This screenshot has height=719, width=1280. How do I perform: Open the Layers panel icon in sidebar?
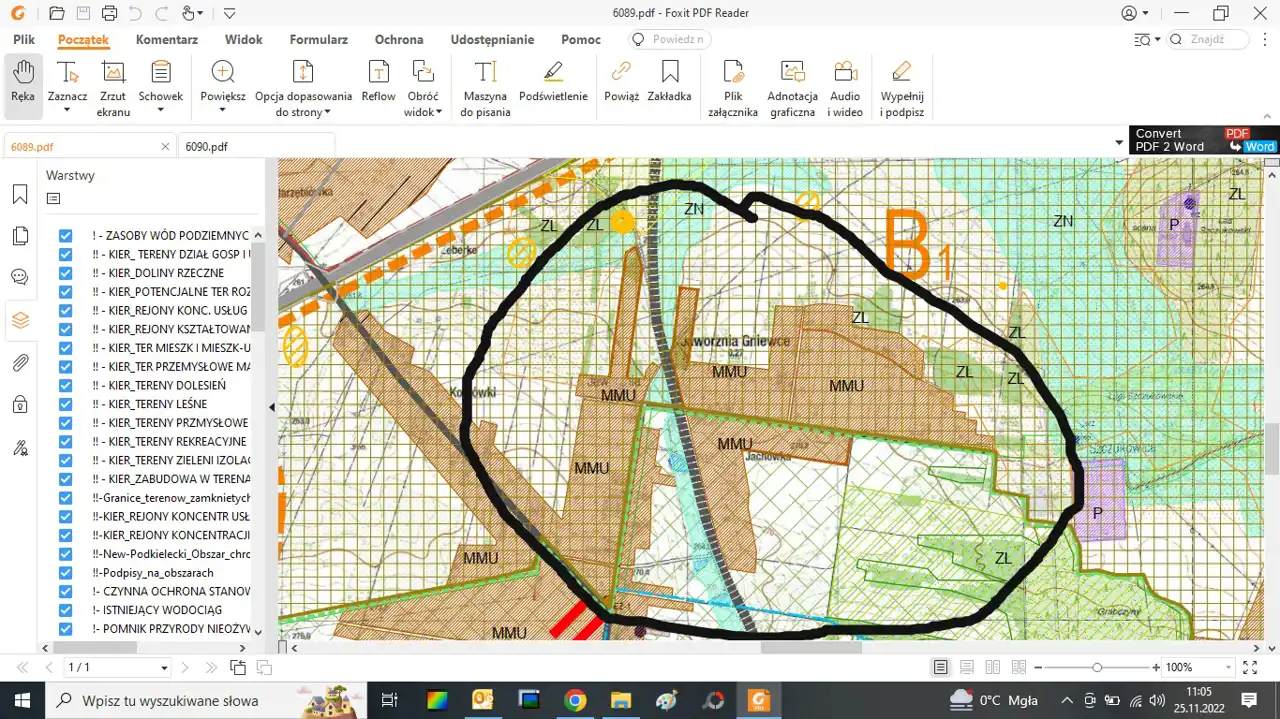(20, 321)
